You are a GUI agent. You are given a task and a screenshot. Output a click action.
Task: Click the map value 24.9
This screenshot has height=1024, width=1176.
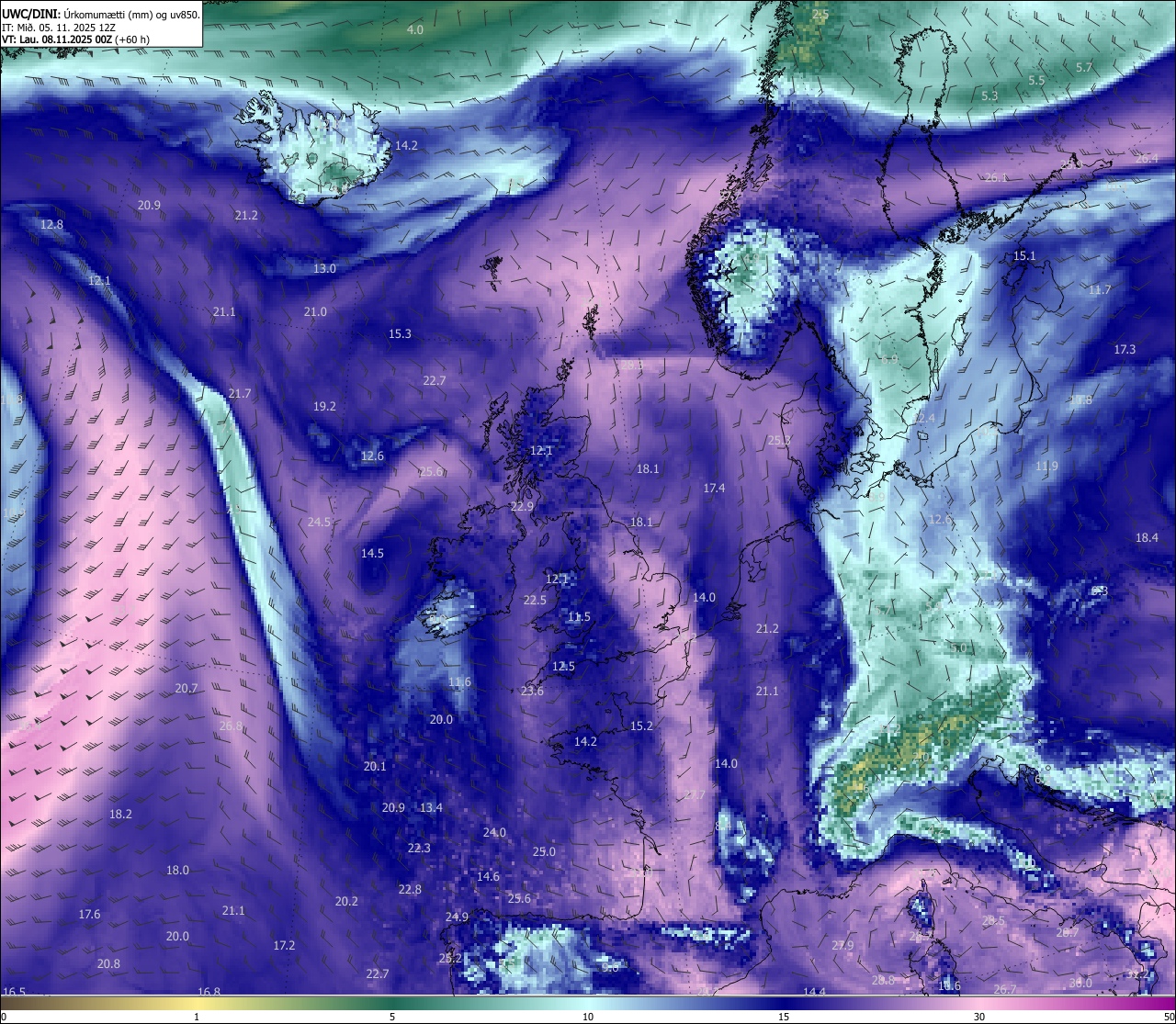(457, 917)
